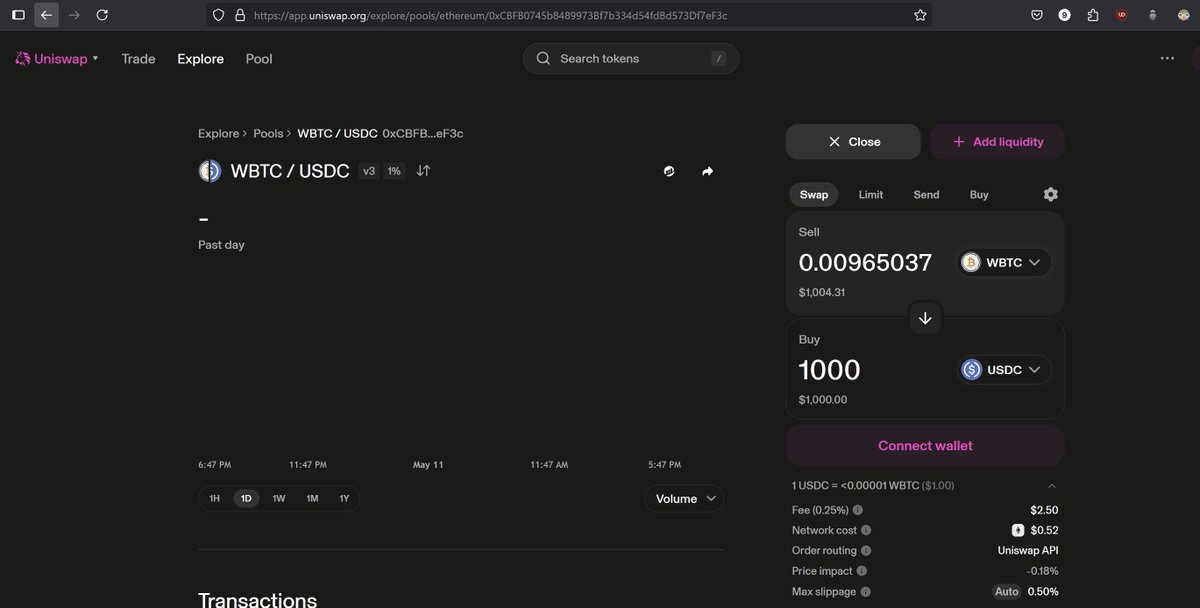
Task: Toggle Auto max slippage
Action: click(x=1007, y=592)
